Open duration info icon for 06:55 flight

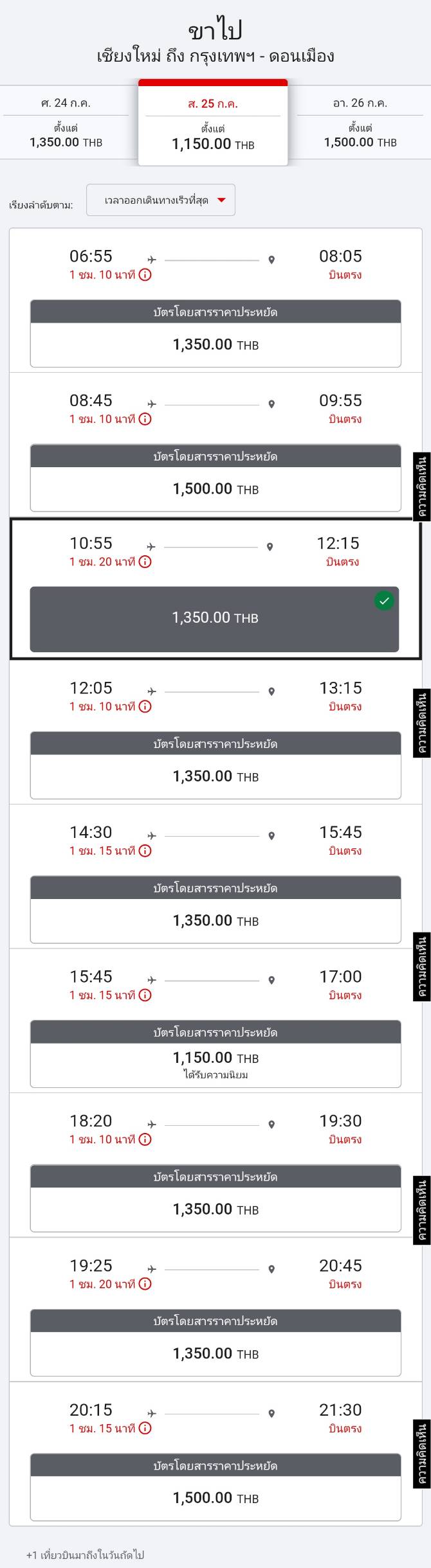145,275
